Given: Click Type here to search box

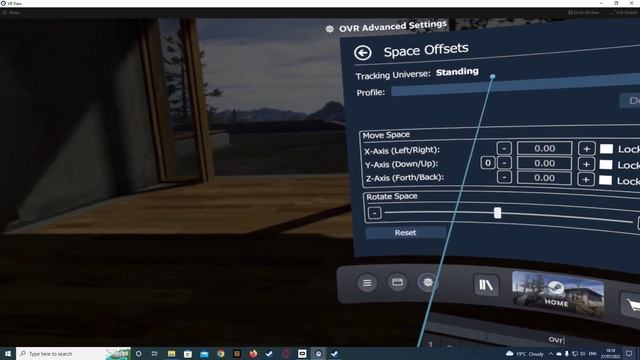Looking at the screenshot, I should [x=73, y=353].
